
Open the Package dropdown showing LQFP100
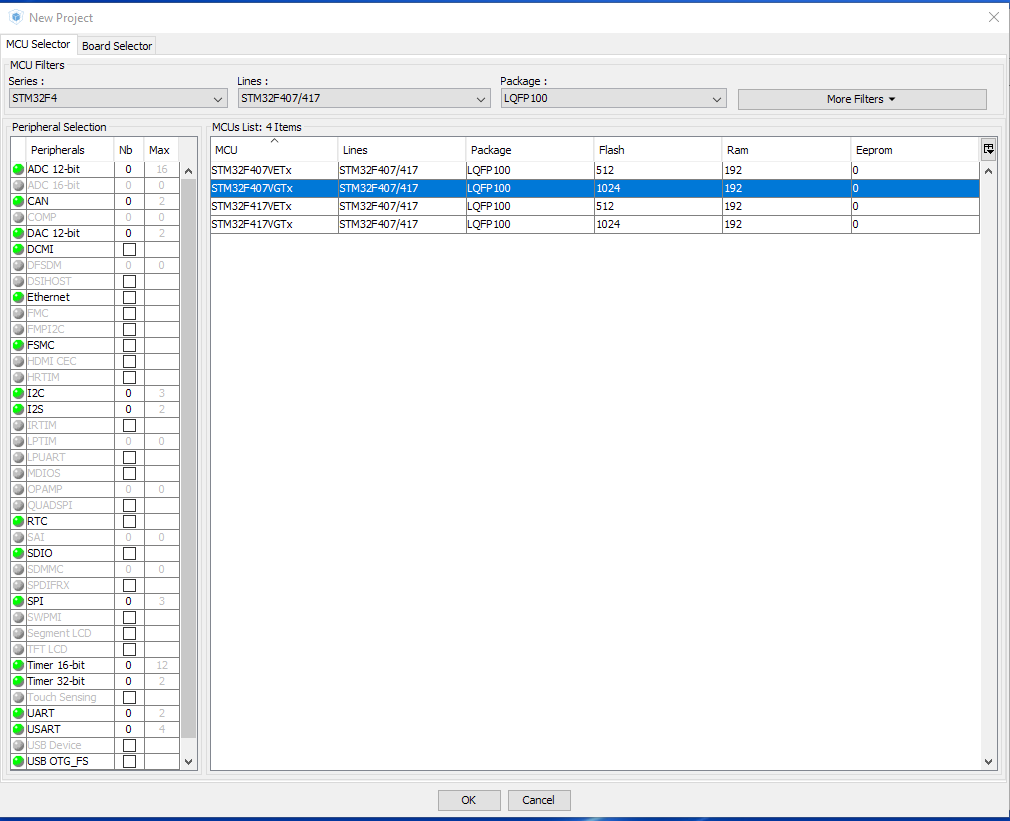coord(613,99)
